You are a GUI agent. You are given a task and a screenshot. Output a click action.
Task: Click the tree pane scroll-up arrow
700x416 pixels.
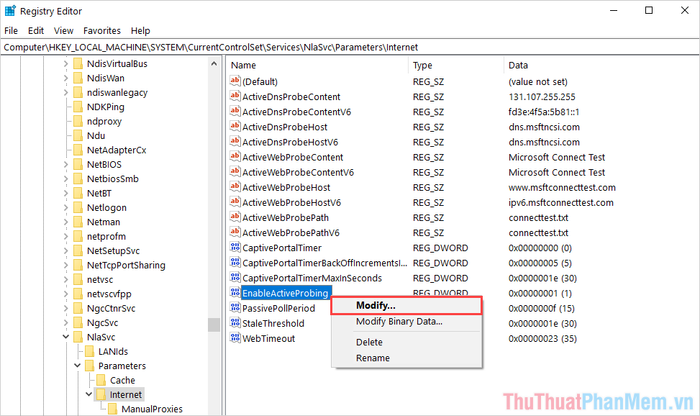pyautogui.click(x=214, y=64)
